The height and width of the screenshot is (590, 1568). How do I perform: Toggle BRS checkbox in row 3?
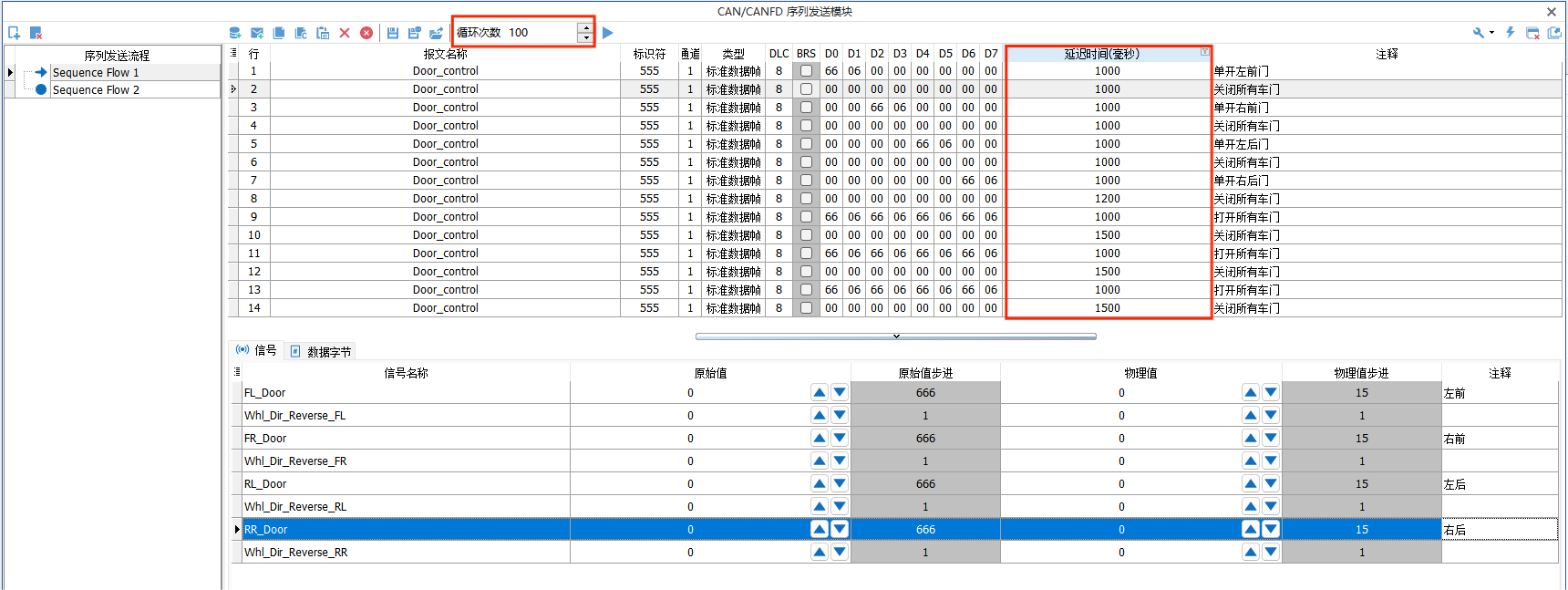806,108
